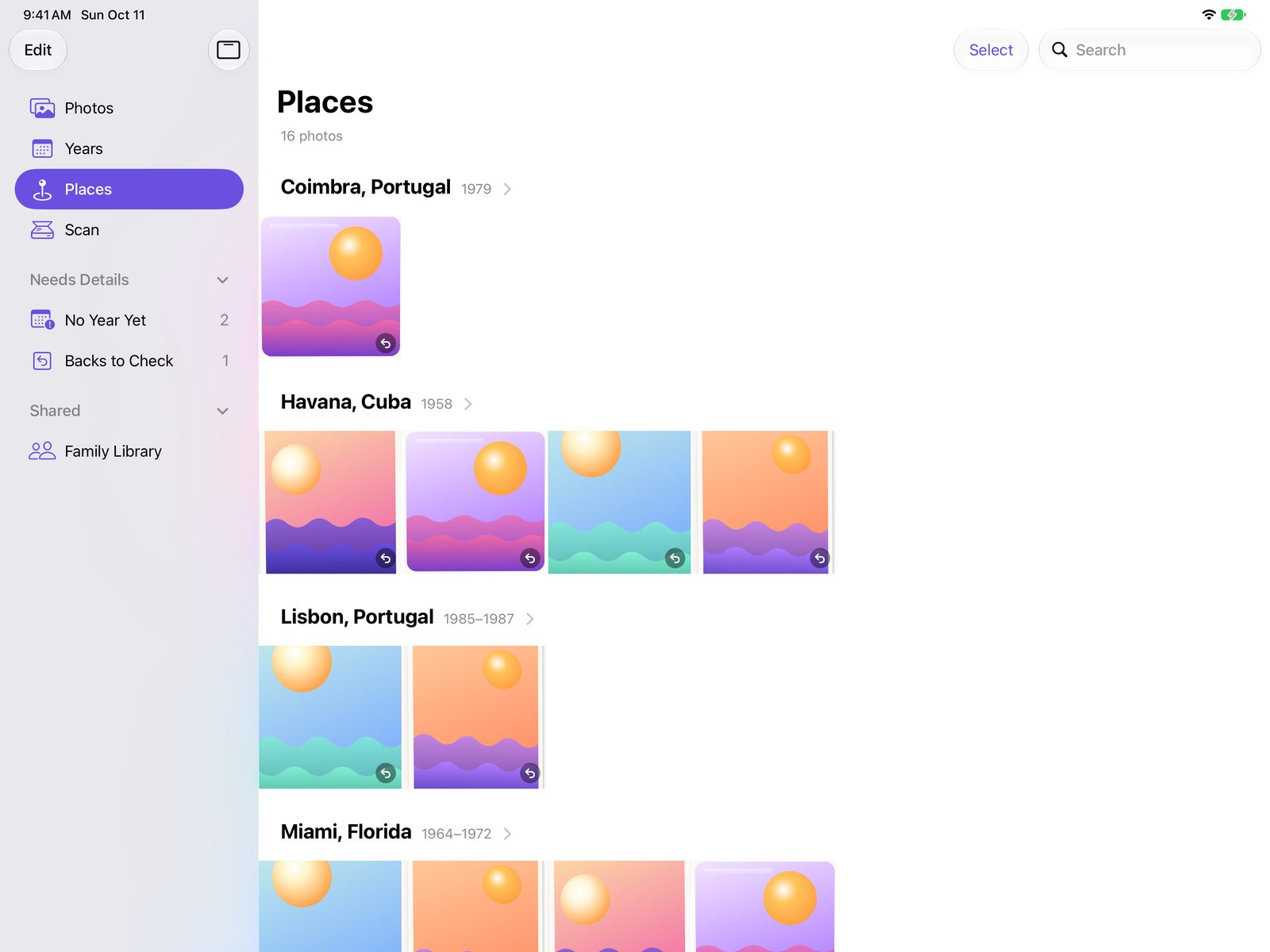The image size is (1270, 952).
Task: Collapse the Shared section
Action: pyautogui.click(x=223, y=411)
